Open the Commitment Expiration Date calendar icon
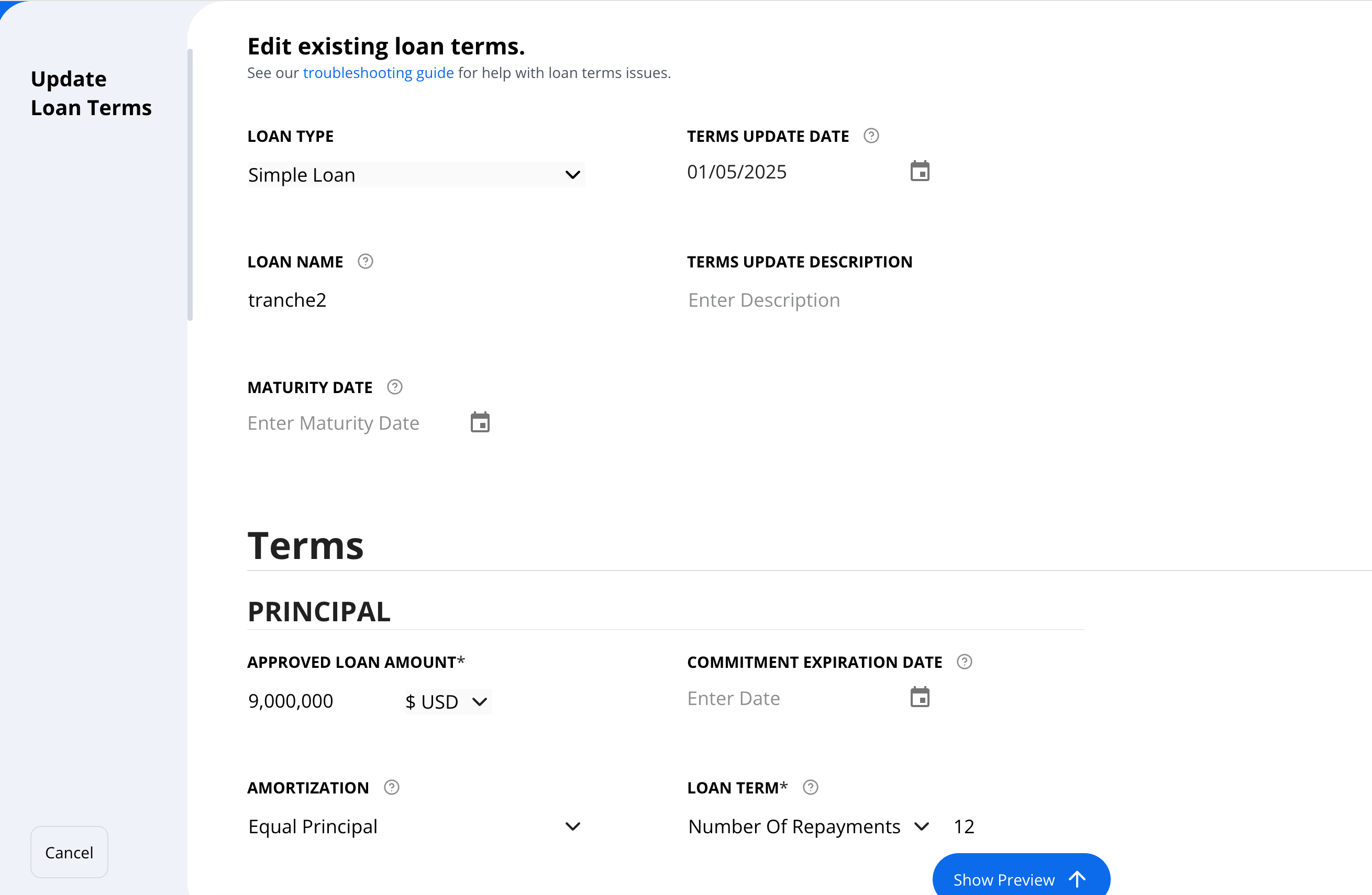 pyautogui.click(x=920, y=697)
